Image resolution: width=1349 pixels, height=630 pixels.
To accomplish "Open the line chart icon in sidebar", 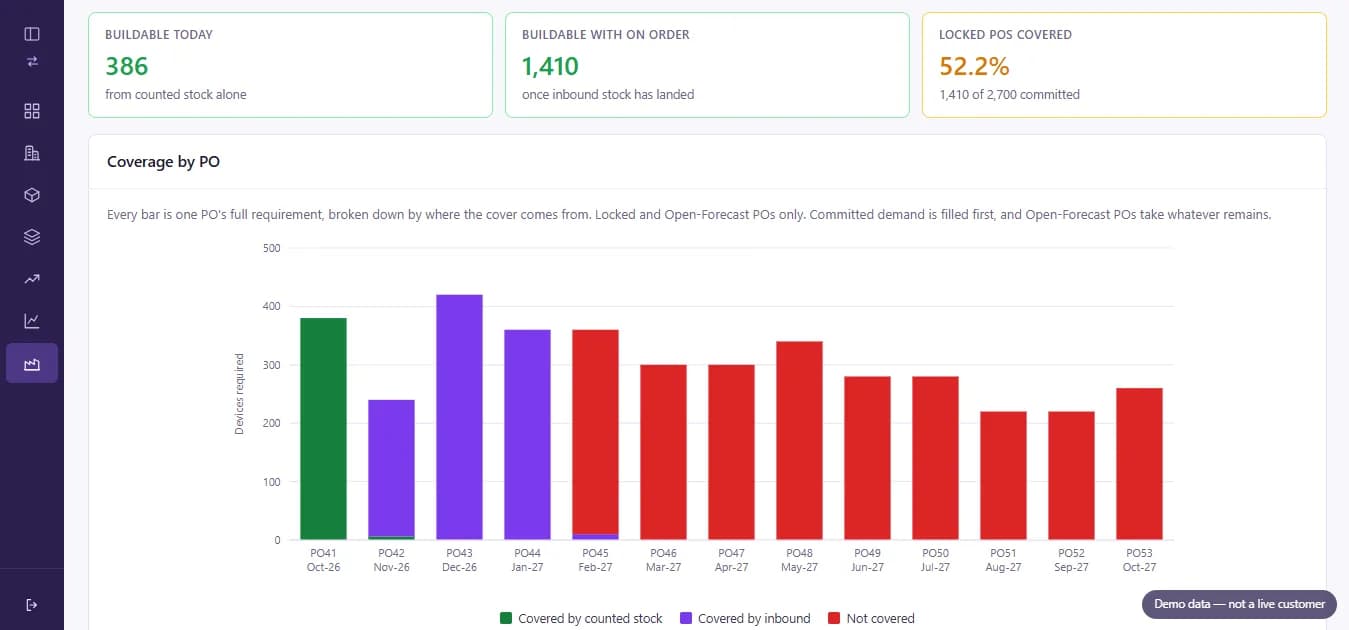I will 32,321.
